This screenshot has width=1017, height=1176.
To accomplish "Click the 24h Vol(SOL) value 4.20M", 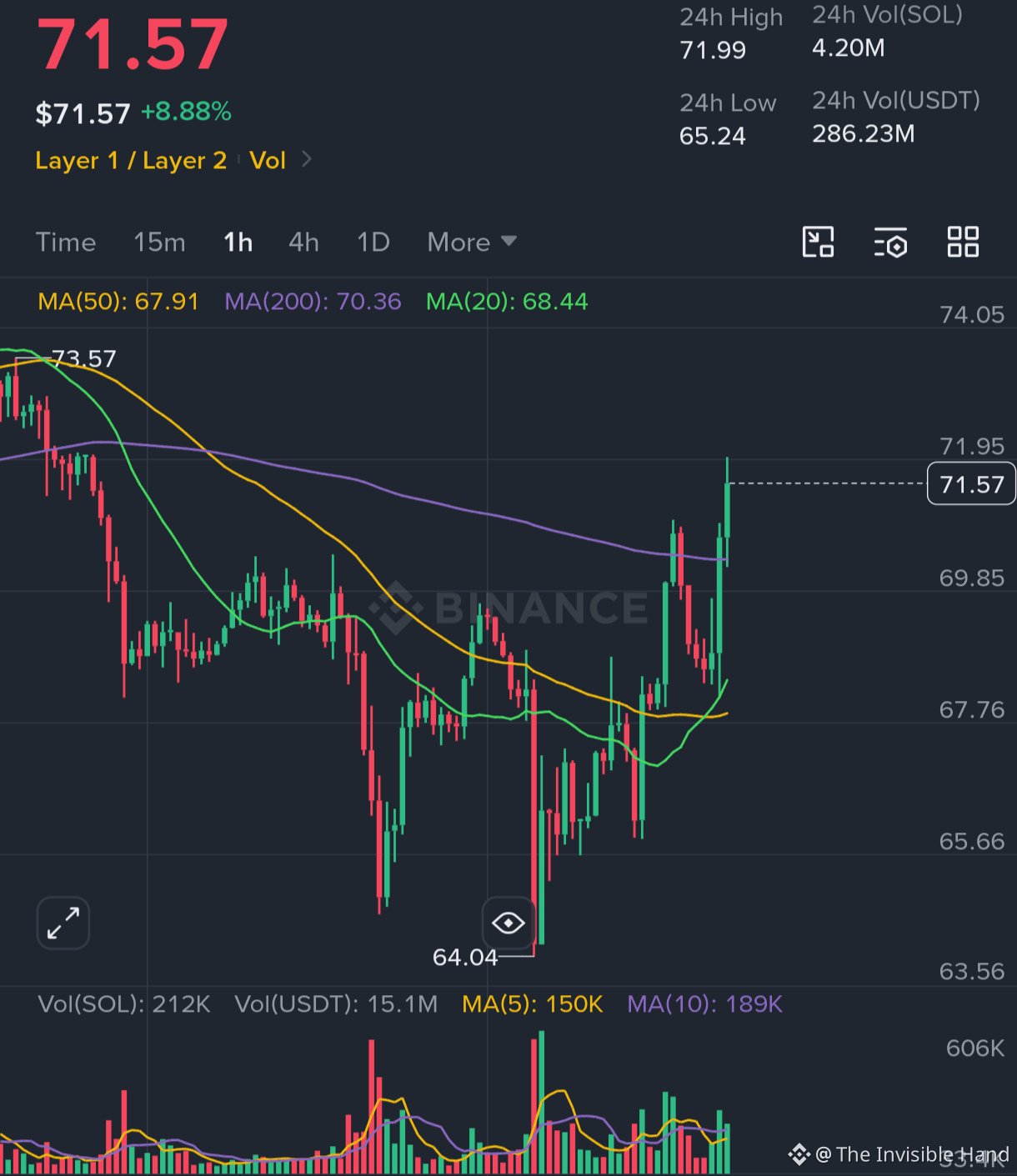I will [849, 48].
